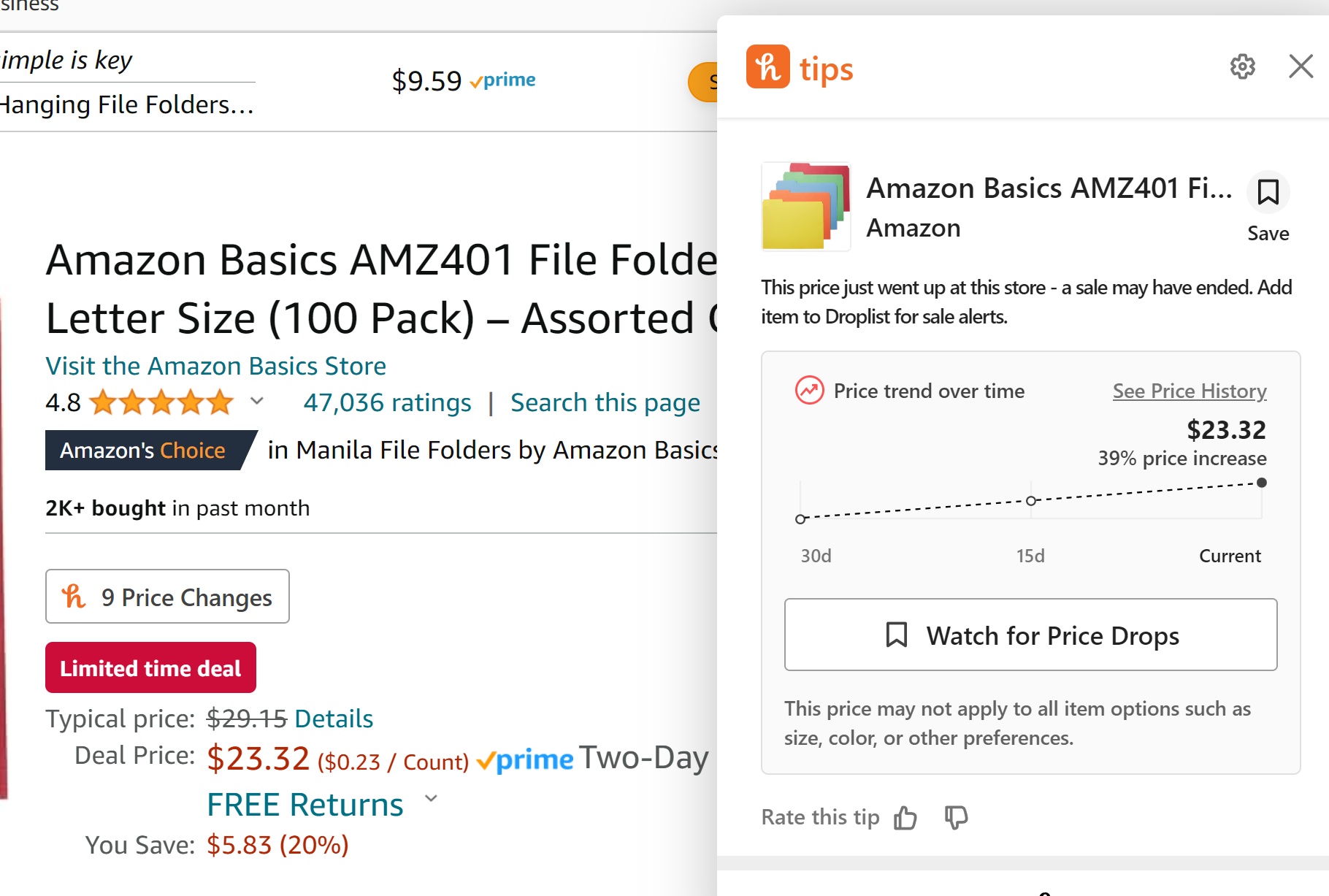1329x896 pixels.
Task: Open the 47,036 ratings link
Action: pos(387,402)
